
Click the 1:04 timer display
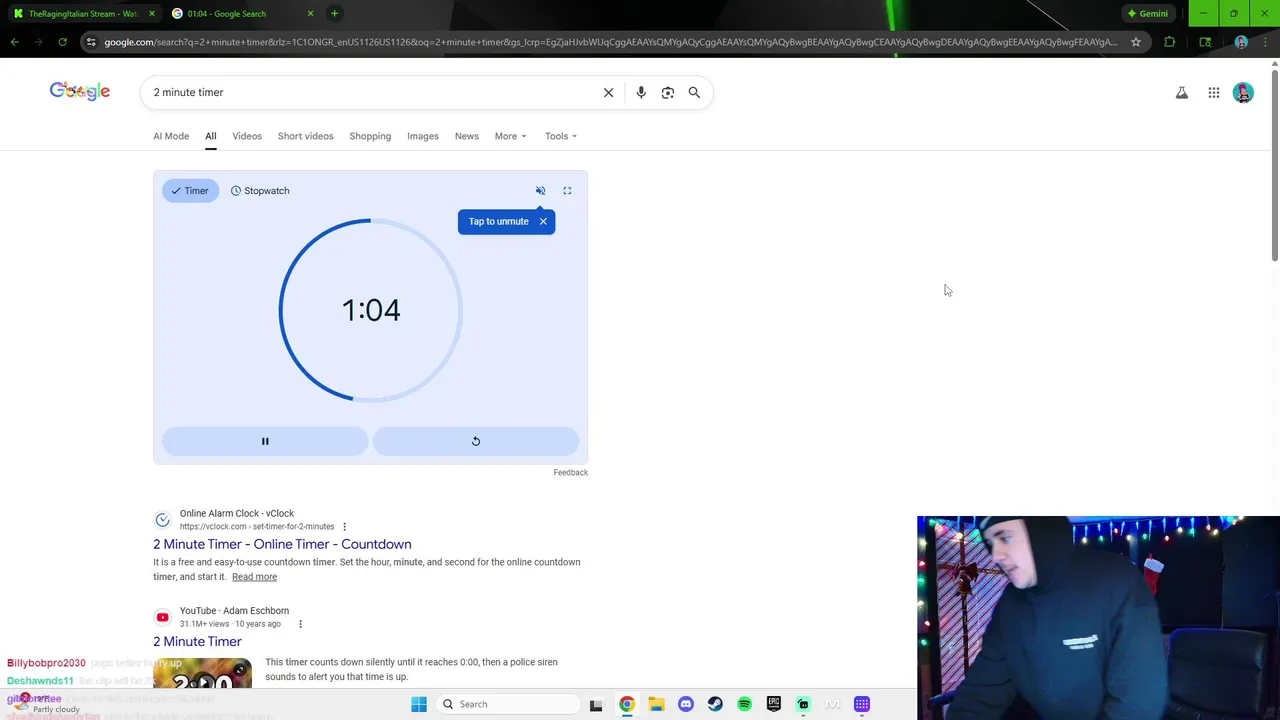pyautogui.click(x=371, y=310)
